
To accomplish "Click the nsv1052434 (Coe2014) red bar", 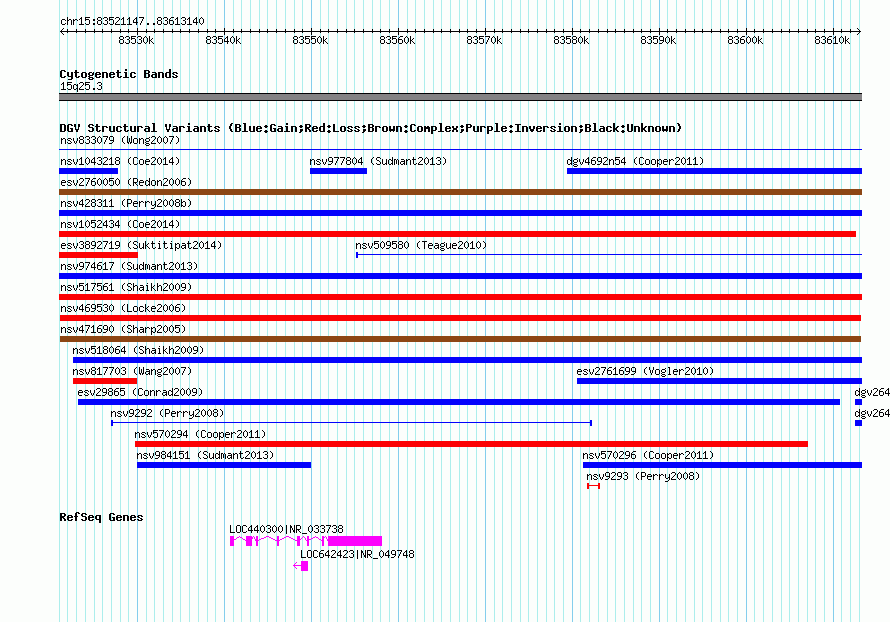I will coord(457,234).
